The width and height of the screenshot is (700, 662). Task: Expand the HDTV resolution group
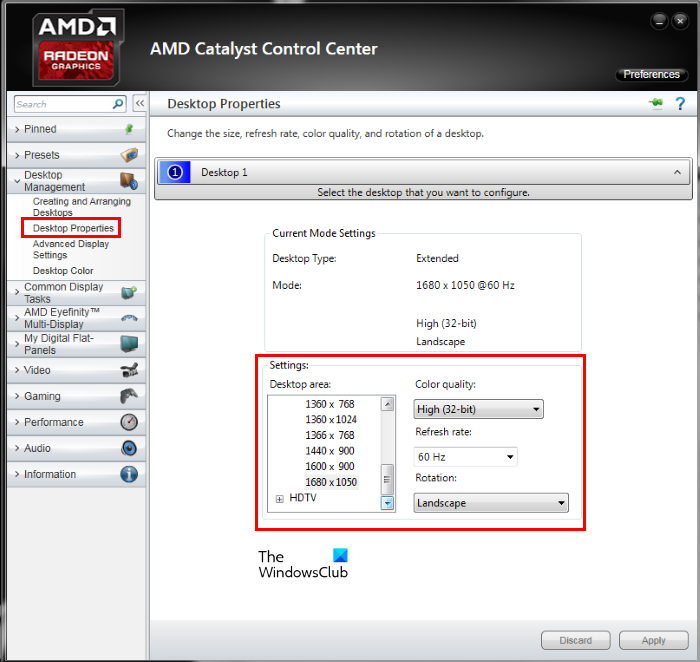pos(279,499)
